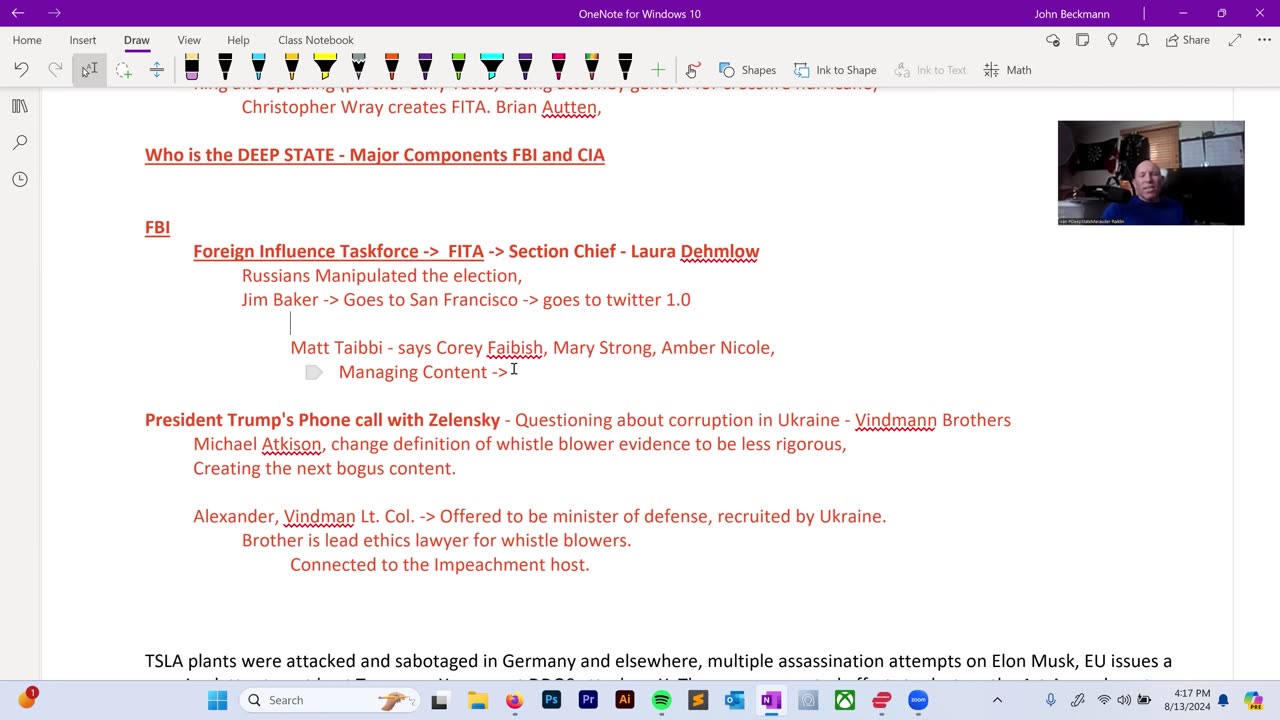
Task: Click Ink to Shape button
Action: (835, 70)
